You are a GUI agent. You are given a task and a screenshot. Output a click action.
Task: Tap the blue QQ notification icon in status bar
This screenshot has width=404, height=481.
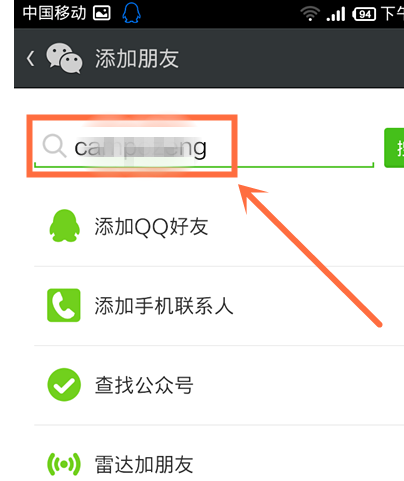131,13
